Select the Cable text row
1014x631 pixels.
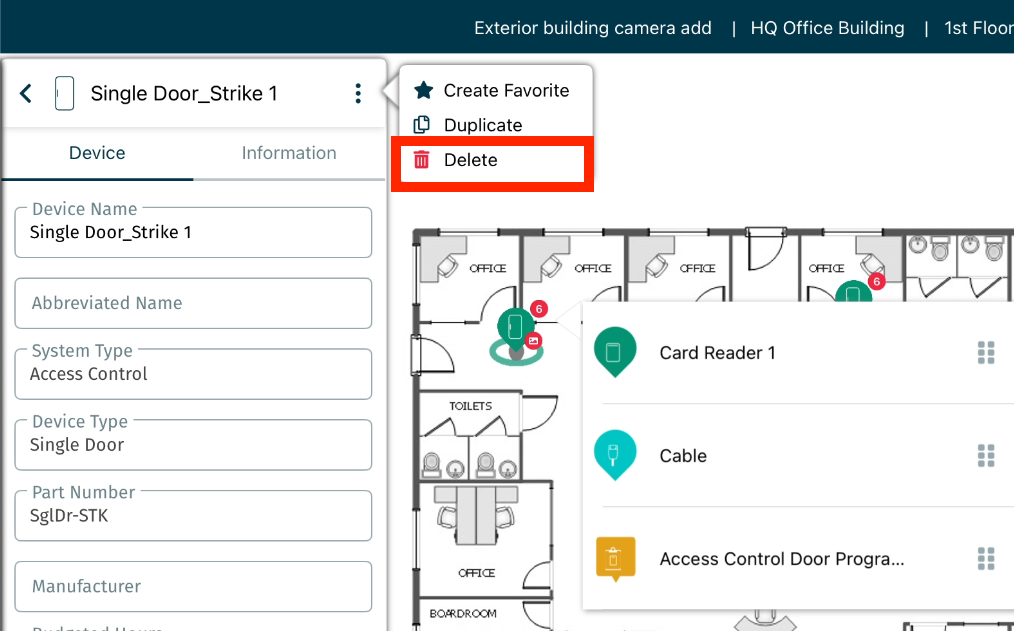tap(683, 456)
